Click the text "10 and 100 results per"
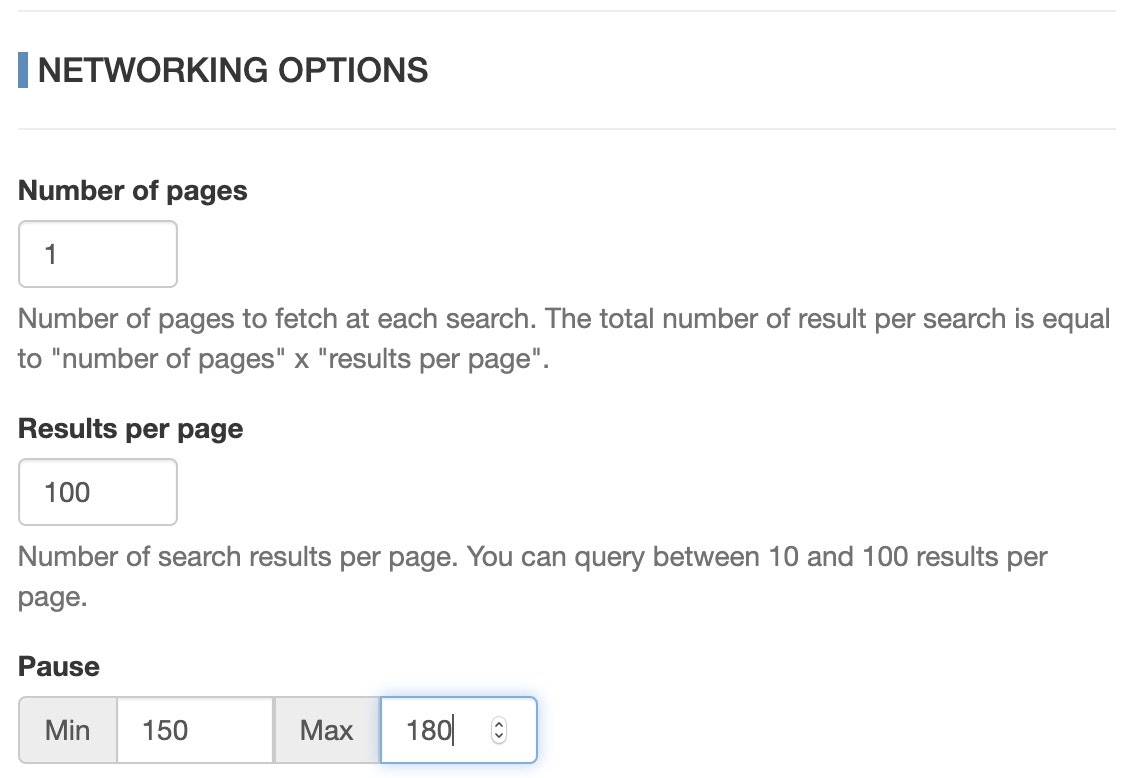The image size is (1146, 778). click(908, 557)
